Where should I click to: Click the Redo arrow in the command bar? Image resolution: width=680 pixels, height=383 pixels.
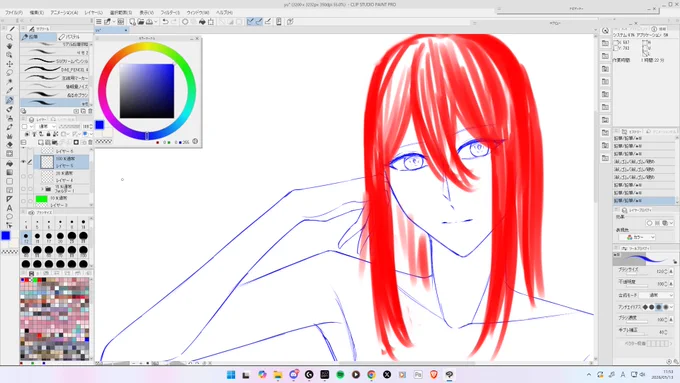[x=174, y=22]
